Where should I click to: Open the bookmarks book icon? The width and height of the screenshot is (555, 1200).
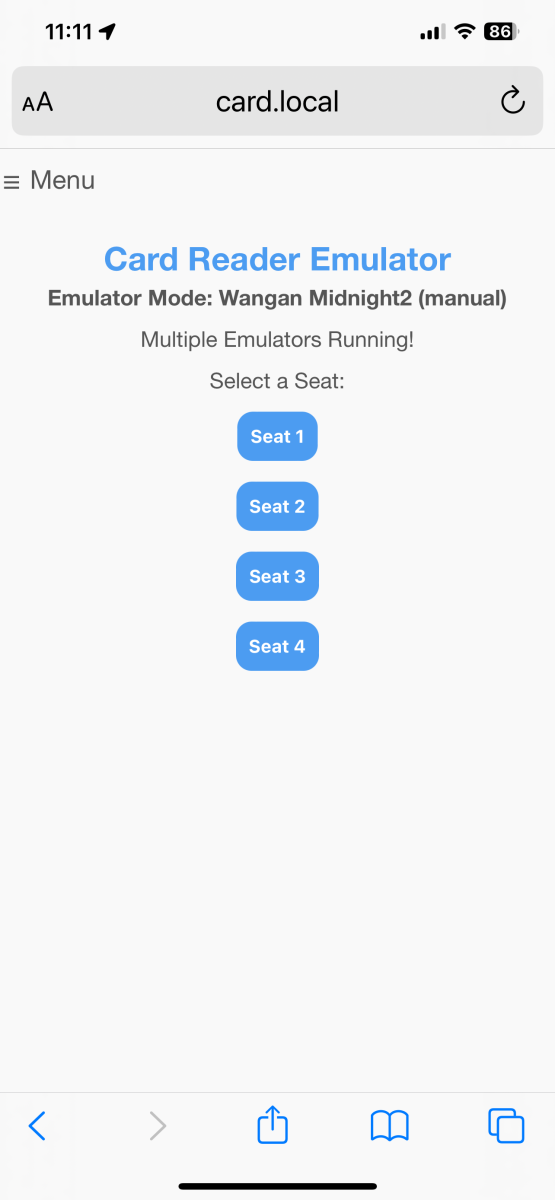pyautogui.click(x=389, y=1126)
